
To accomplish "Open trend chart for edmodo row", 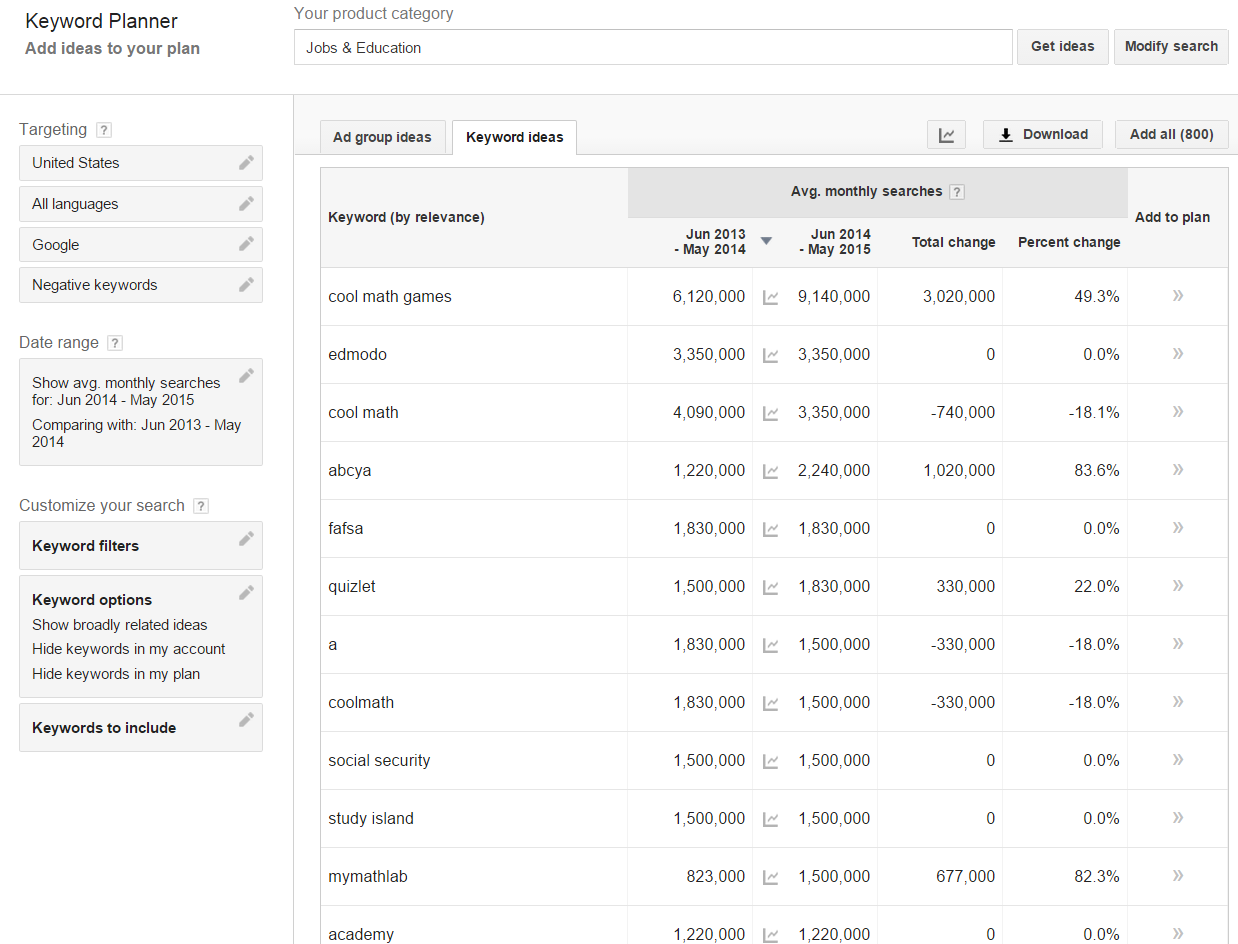I will 770,355.
